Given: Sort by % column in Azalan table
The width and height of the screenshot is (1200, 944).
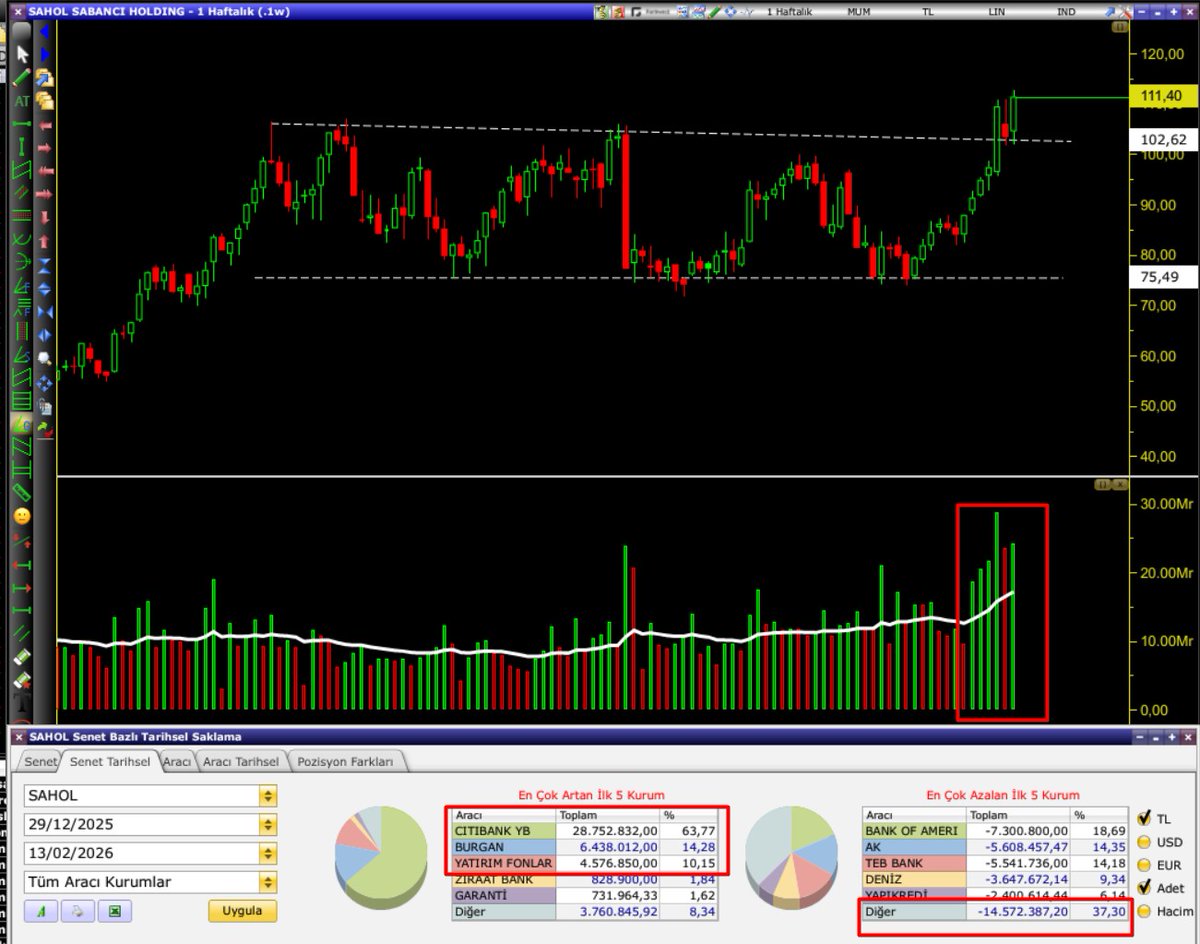Looking at the screenshot, I should click(x=1096, y=816).
